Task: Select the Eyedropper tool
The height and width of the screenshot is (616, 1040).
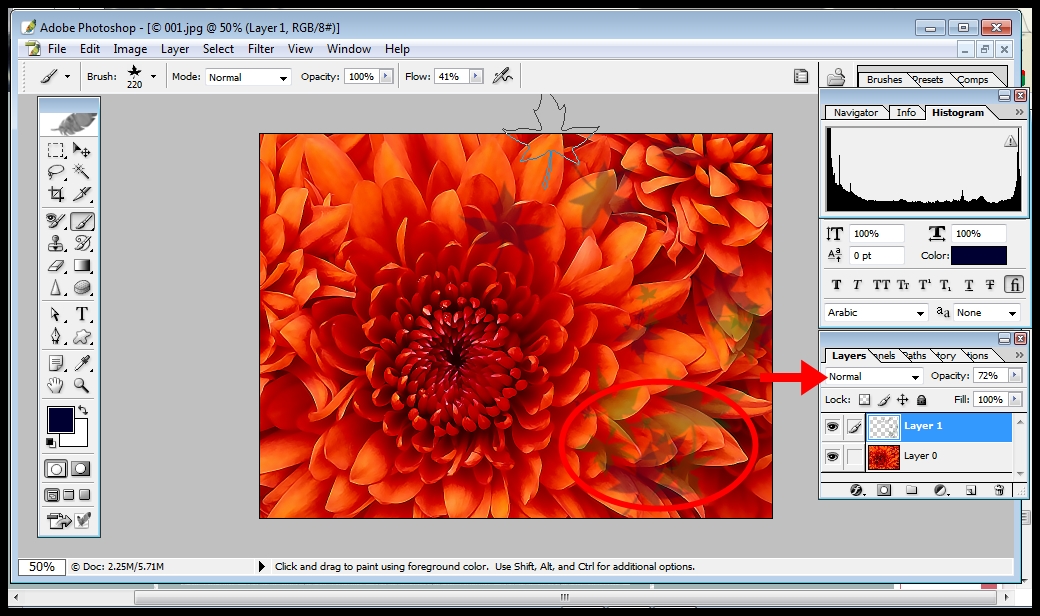Action: click(x=82, y=362)
